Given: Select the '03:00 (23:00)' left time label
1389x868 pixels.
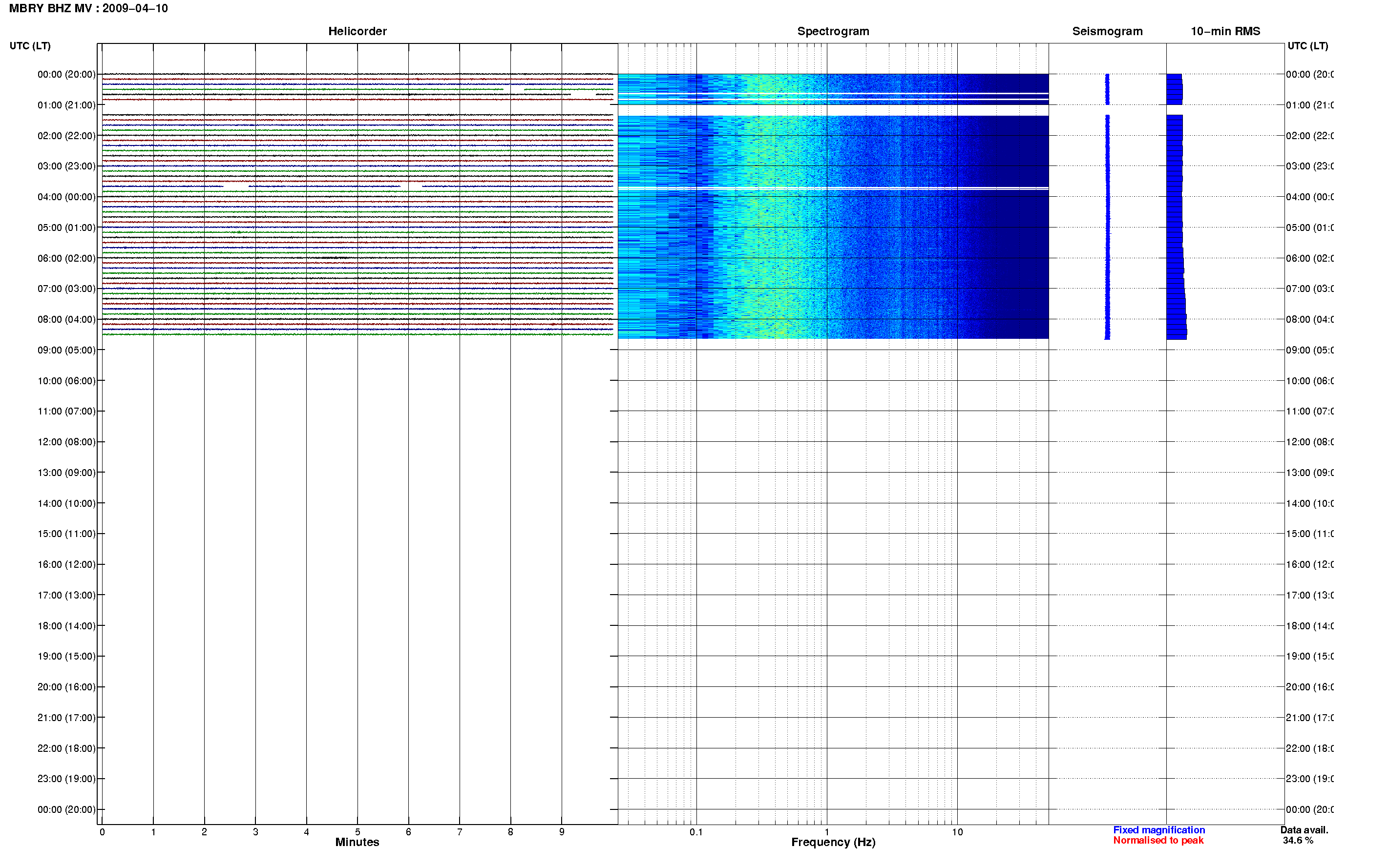Looking at the screenshot, I should point(66,166).
